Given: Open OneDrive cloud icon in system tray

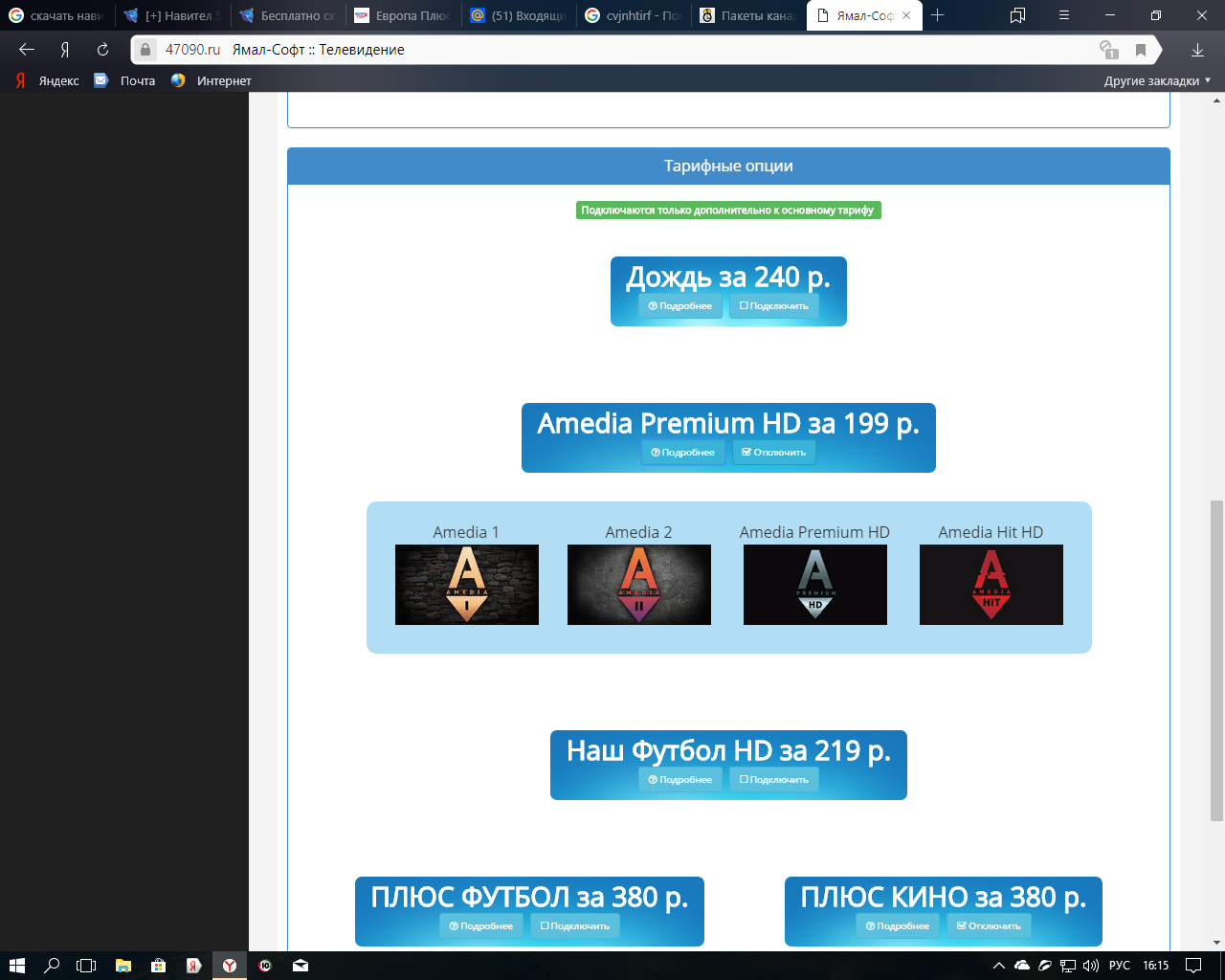Looking at the screenshot, I should (1022, 966).
